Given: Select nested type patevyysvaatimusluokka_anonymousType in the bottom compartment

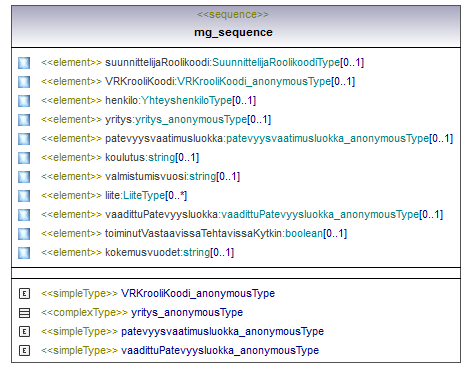Looking at the screenshot, I should tap(222, 332).
